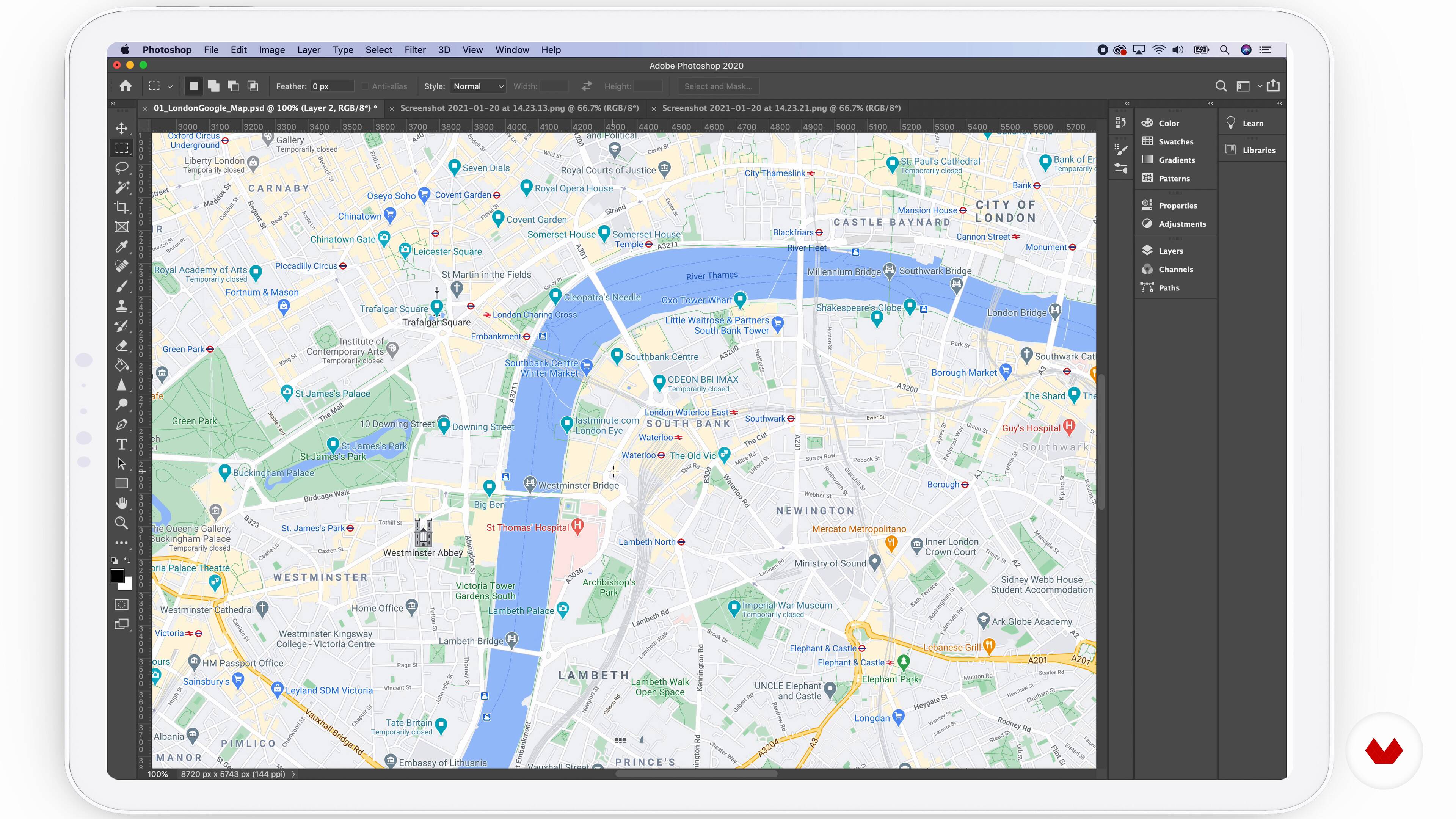Switch to Screenshot 14.23.13.png tab

click(x=519, y=108)
